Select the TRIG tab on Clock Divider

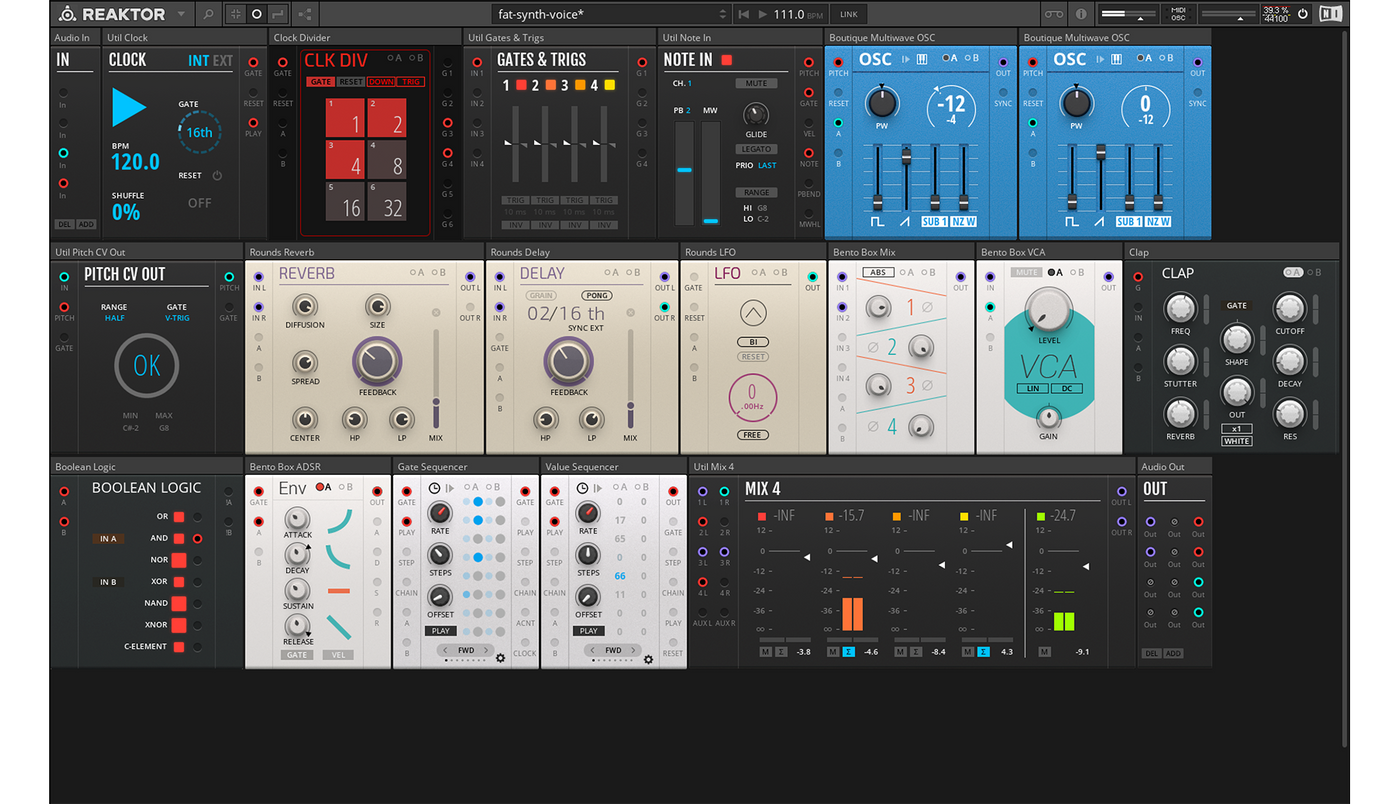pos(411,82)
